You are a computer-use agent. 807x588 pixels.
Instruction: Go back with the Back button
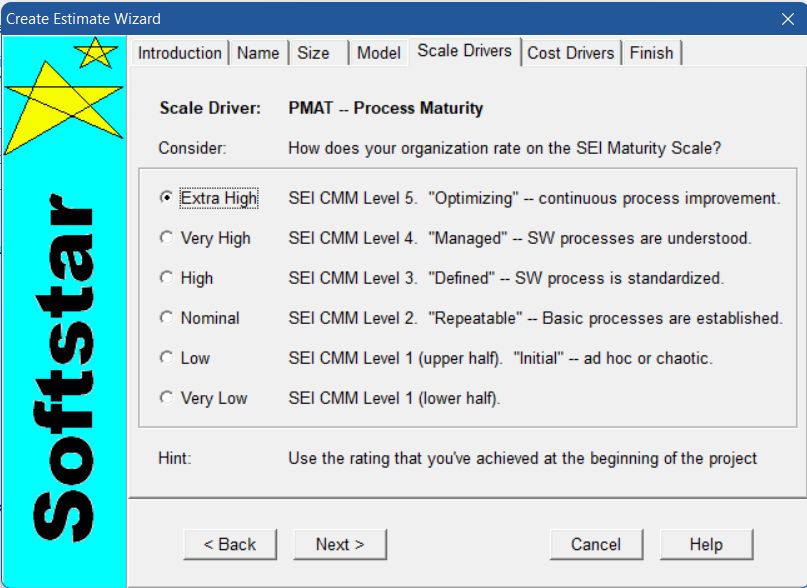tap(230, 544)
